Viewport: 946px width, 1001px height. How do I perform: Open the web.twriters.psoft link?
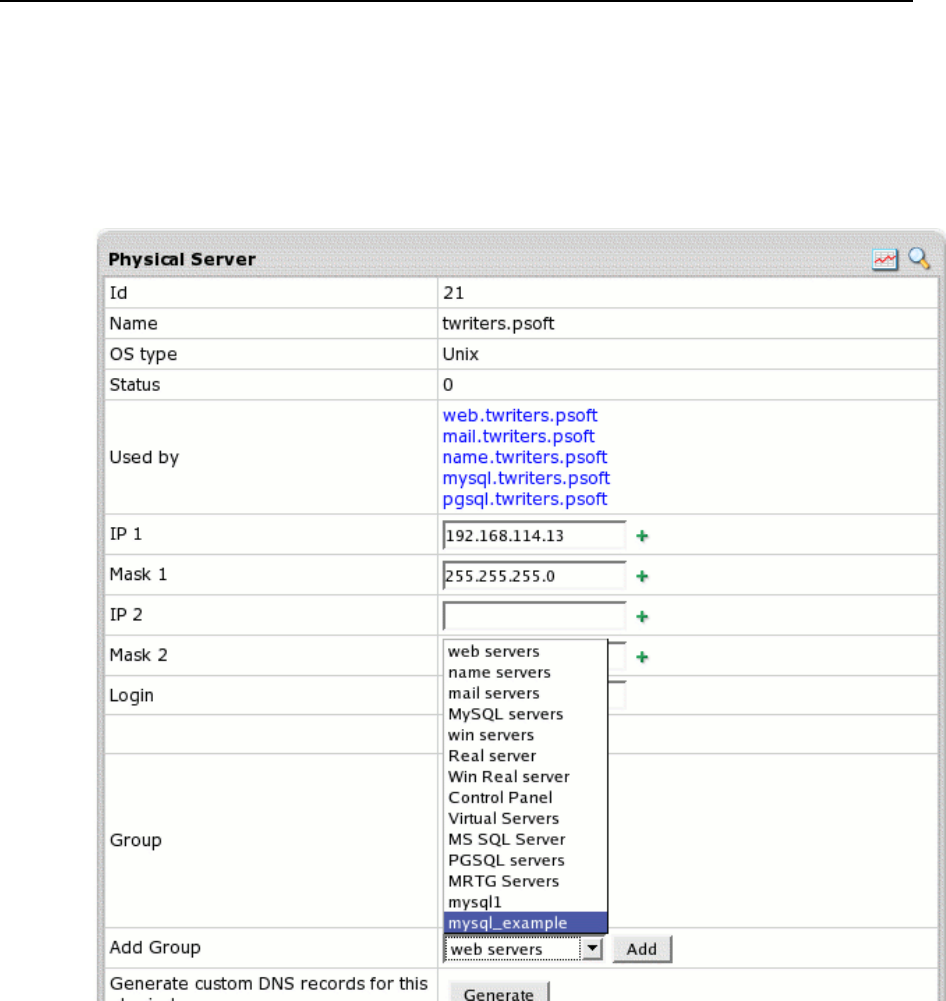pyautogui.click(x=520, y=416)
